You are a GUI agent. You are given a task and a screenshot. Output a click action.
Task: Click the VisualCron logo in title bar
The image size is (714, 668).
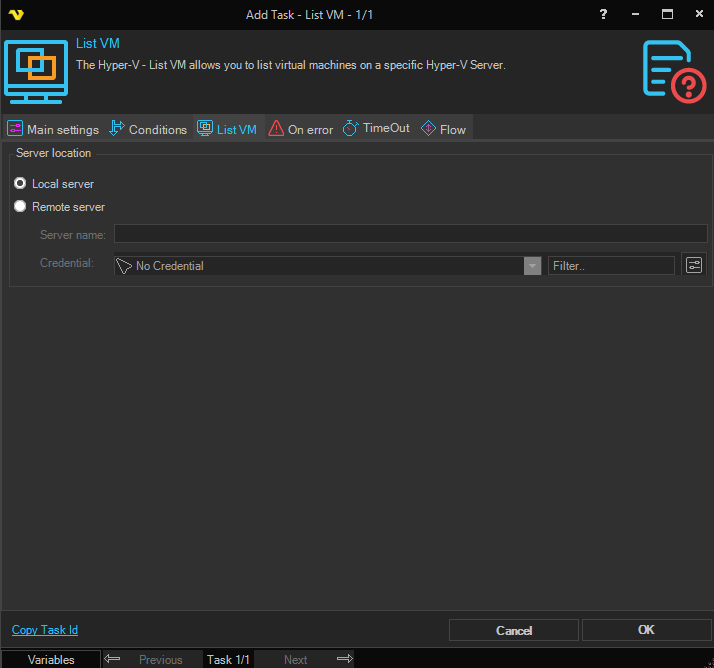click(16, 14)
